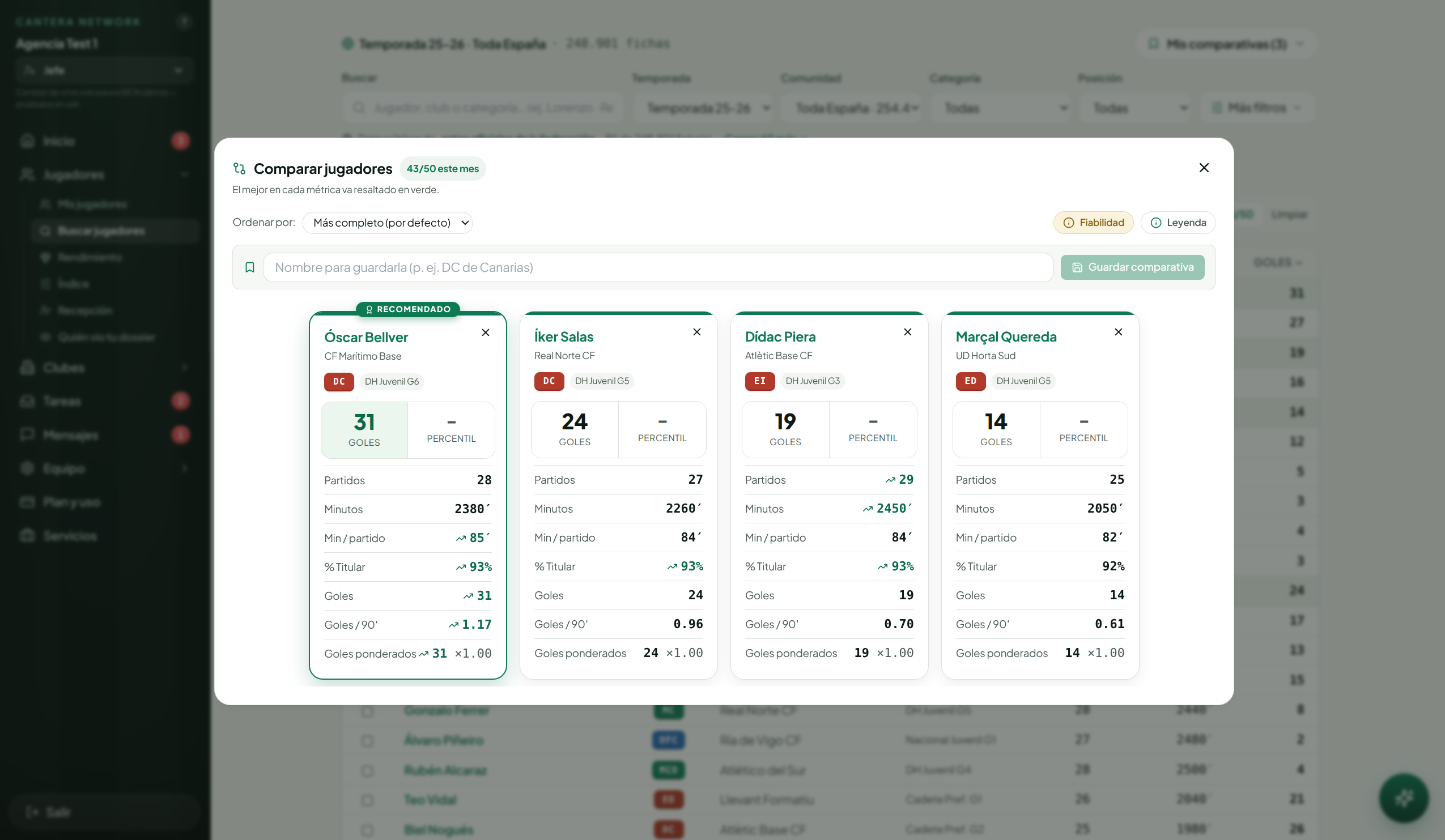Expand Más filtros in background page

1256,108
